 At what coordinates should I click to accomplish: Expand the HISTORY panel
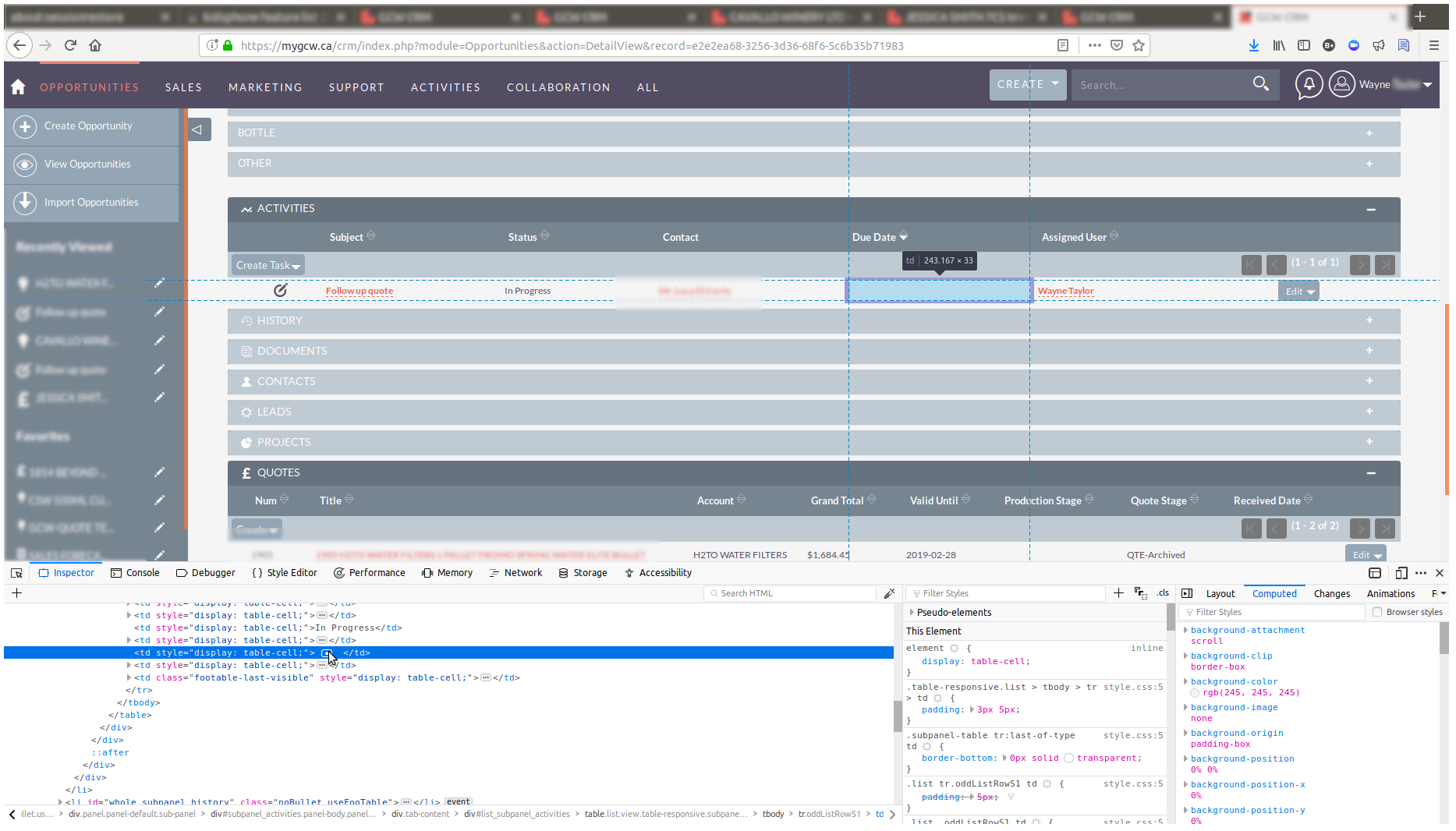click(x=1369, y=320)
